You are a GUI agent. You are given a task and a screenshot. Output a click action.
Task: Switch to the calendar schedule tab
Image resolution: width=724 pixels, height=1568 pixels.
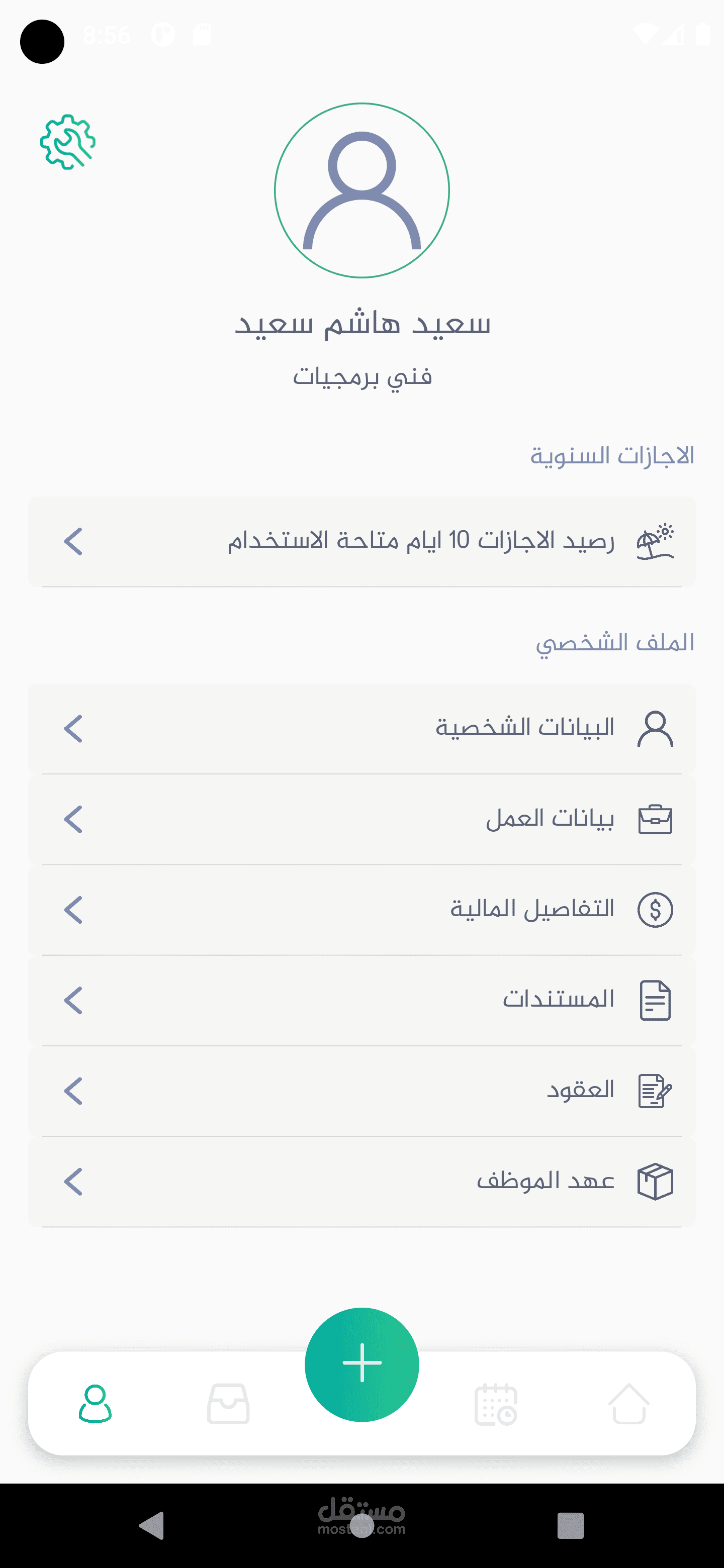click(495, 1404)
